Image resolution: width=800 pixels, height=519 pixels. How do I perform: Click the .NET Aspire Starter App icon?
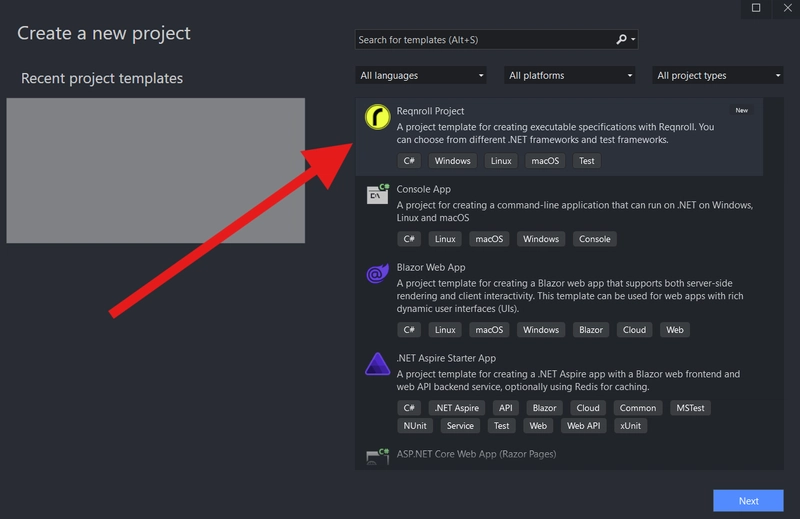pyautogui.click(x=377, y=363)
